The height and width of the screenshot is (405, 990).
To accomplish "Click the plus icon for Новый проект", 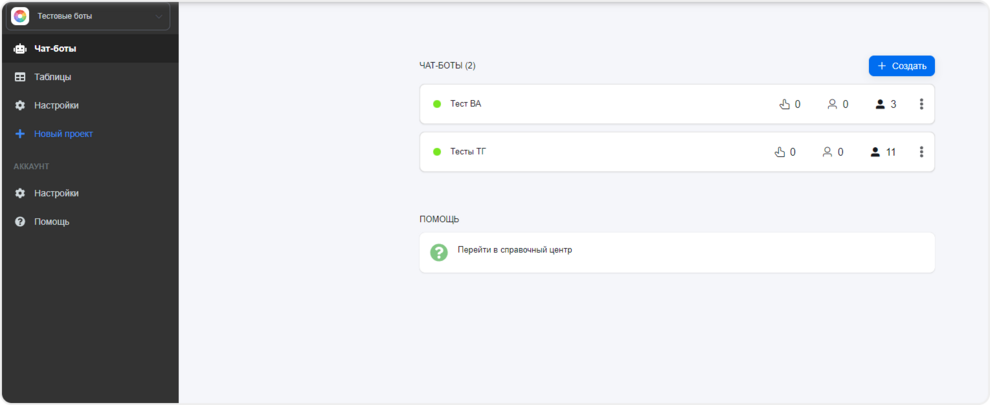I will coord(20,133).
